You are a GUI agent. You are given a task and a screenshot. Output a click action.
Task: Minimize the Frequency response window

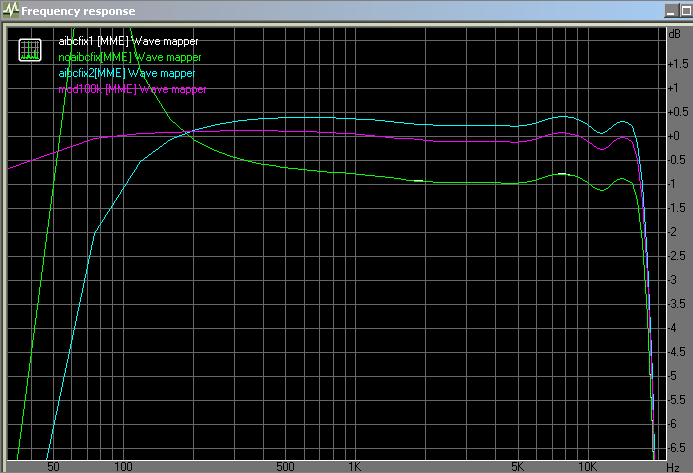click(x=671, y=11)
